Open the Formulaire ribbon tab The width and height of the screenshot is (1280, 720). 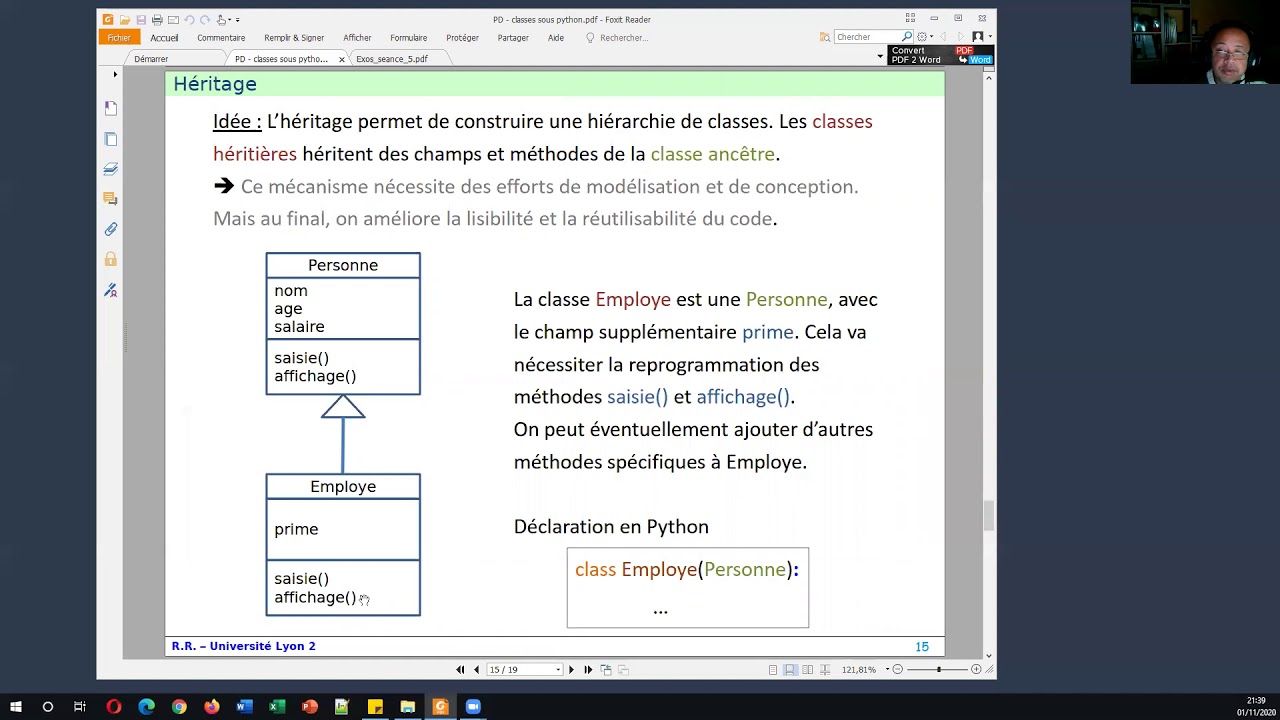[x=408, y=38]
